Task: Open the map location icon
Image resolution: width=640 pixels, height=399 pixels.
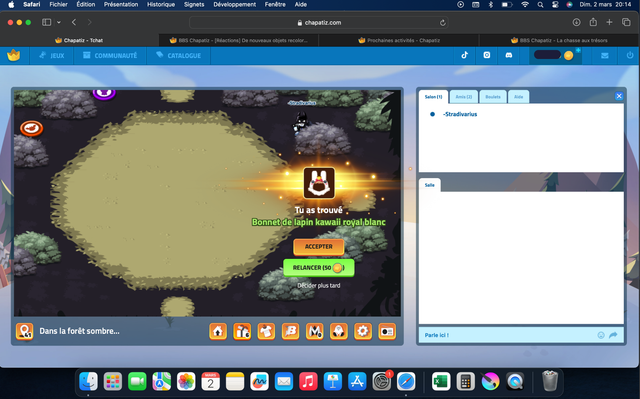Action: (x=24, y=331)
